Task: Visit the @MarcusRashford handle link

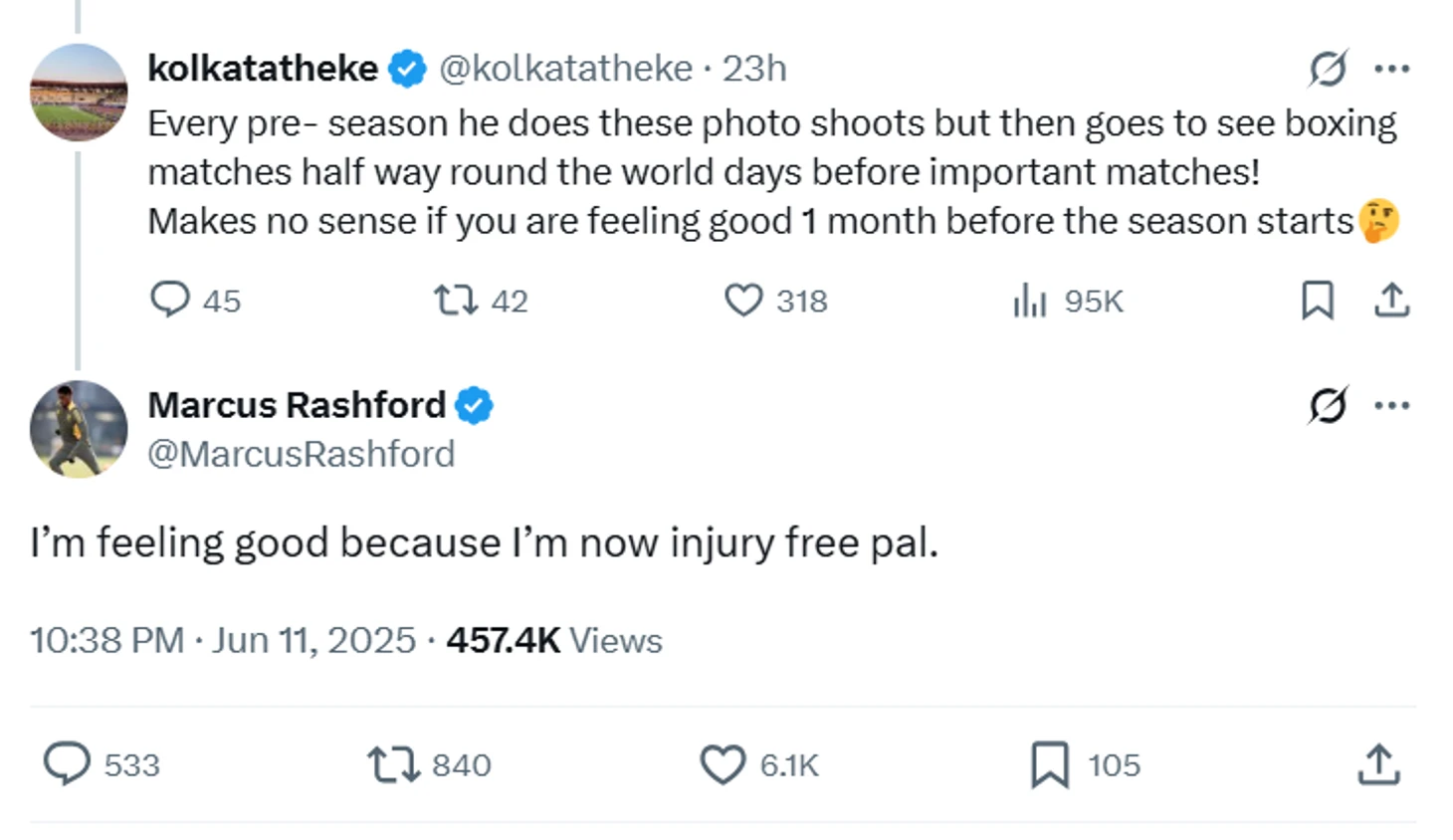Action: [x=301, y=454]
